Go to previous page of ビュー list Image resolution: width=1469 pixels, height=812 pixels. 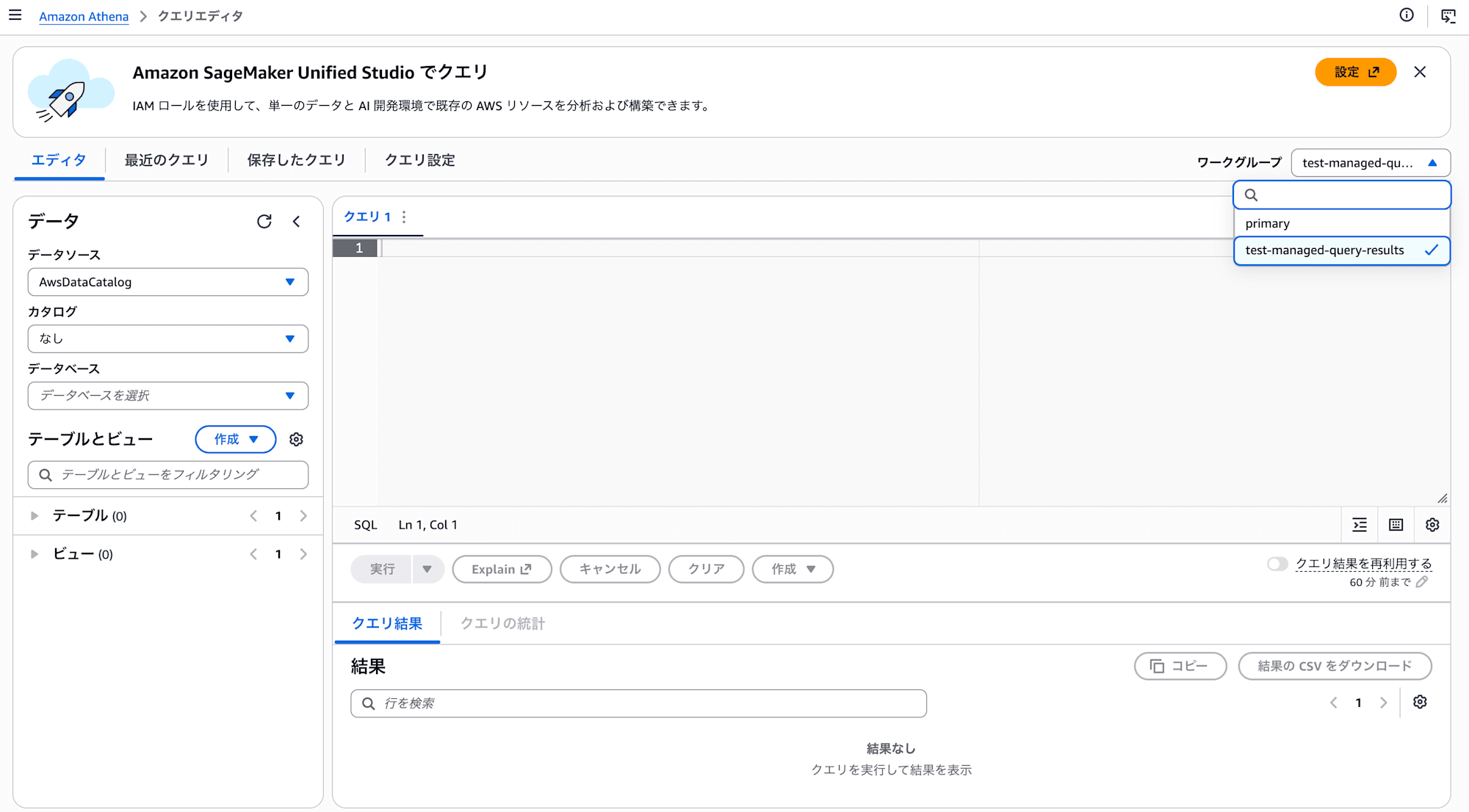click(253, 554)
